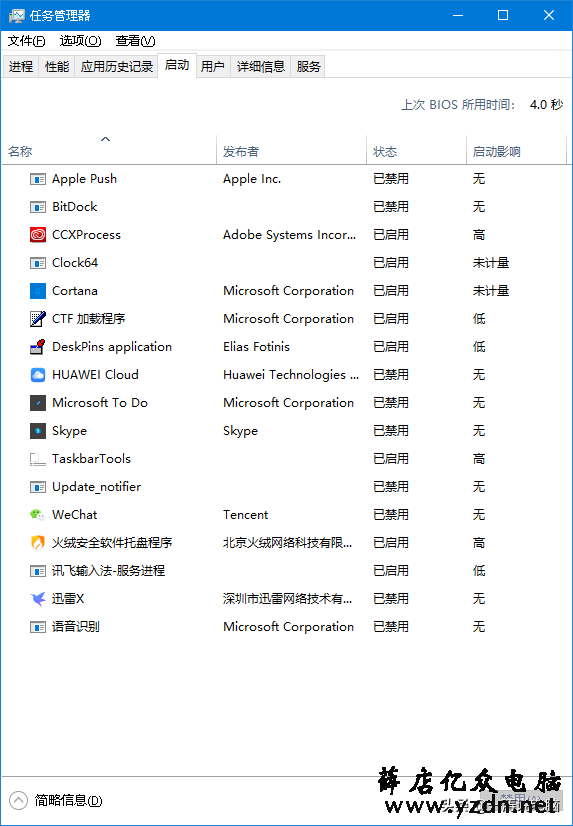Collapse to 简略信息 with the arrow button
Image resolution: width=573 pixels, height=826 pixels.
coord(18,801)
